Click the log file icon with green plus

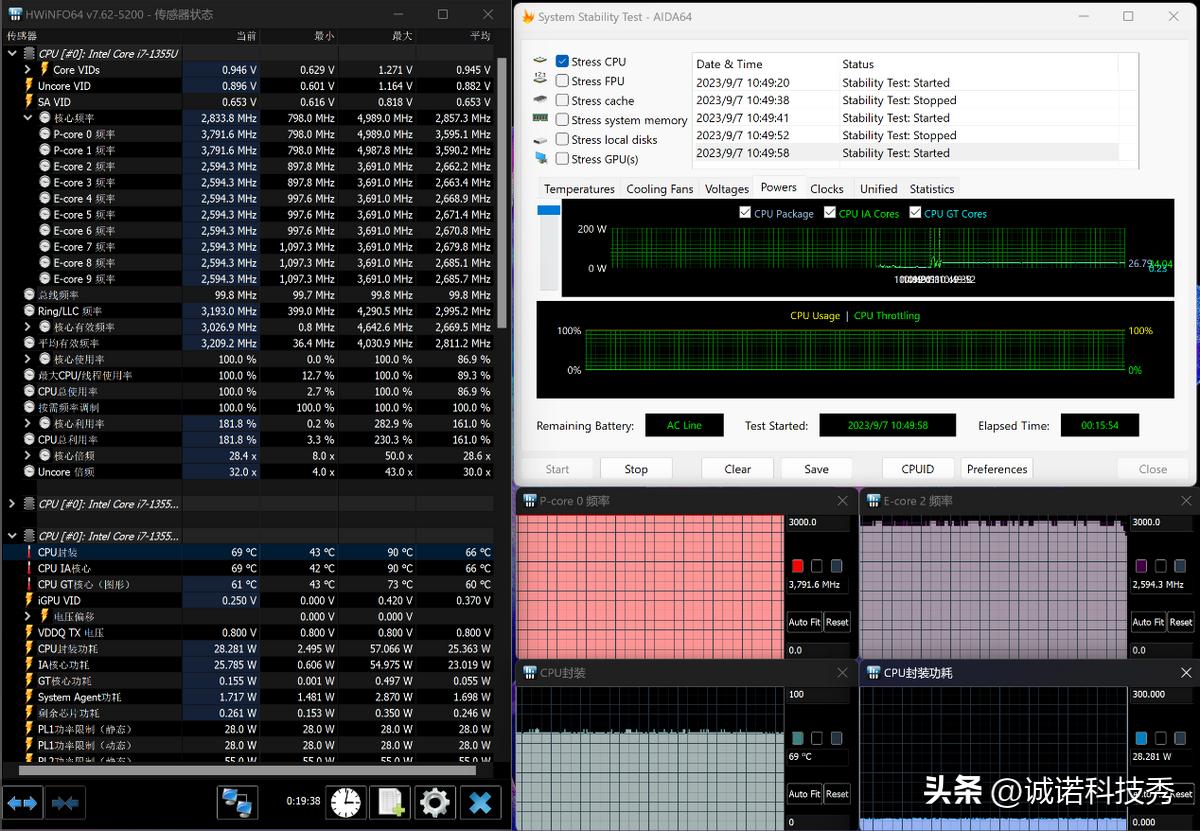point(390,802)
